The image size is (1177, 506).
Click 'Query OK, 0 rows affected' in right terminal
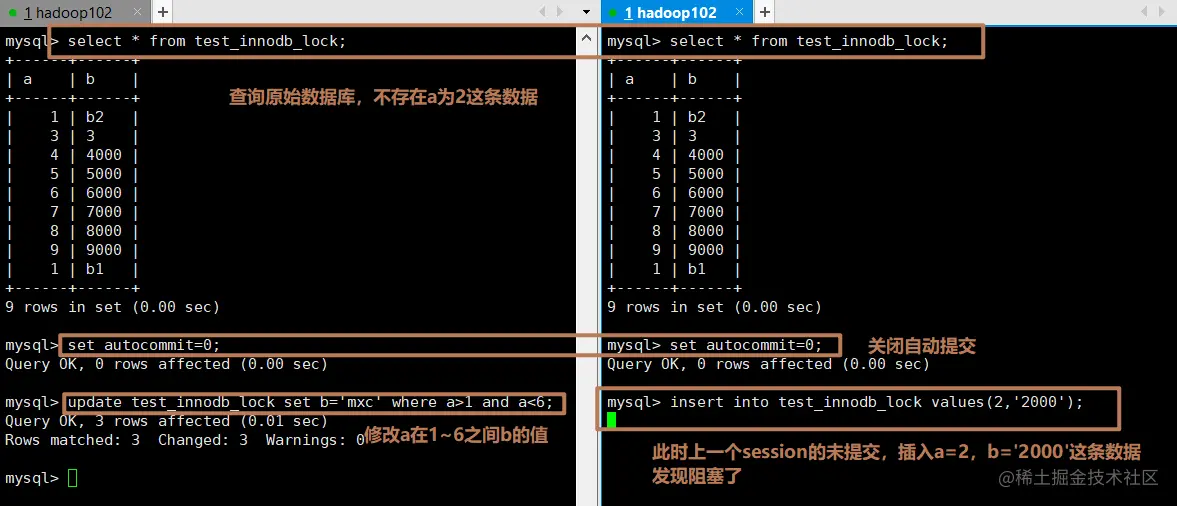769,364
